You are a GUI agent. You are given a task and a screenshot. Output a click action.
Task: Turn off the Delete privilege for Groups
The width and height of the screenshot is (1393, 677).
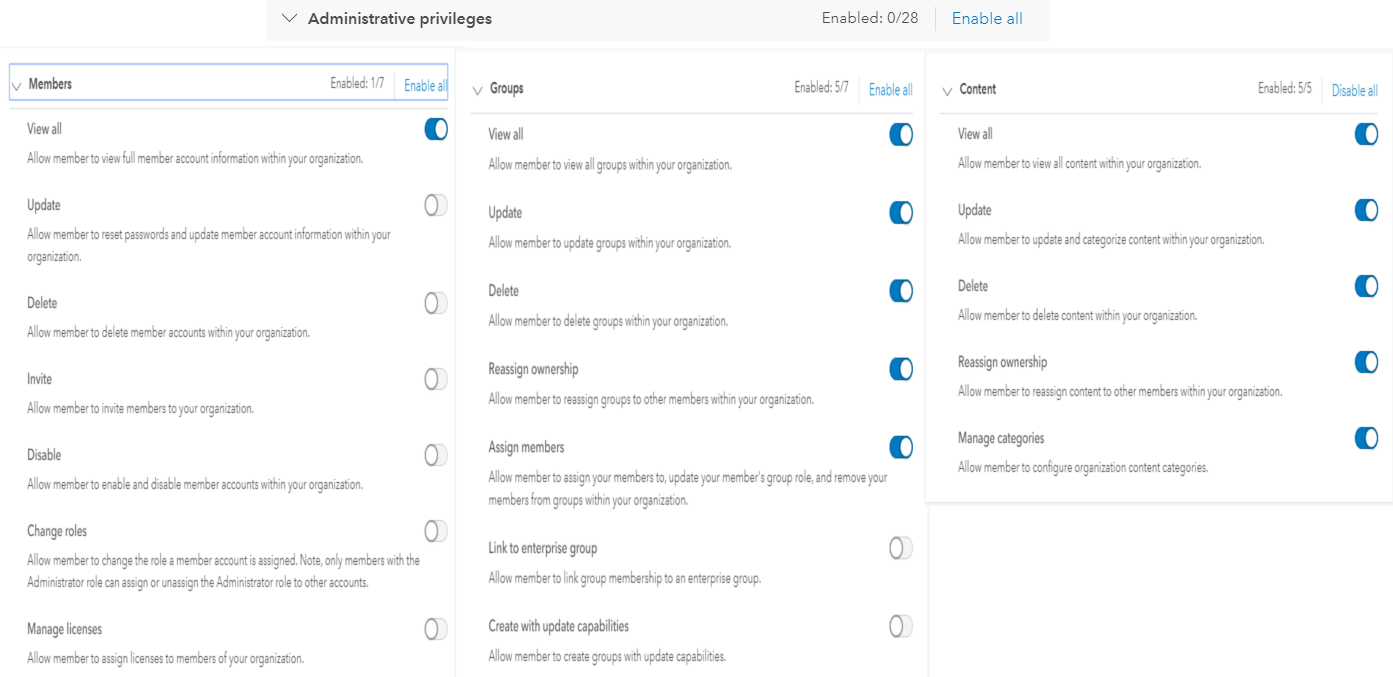899,290
